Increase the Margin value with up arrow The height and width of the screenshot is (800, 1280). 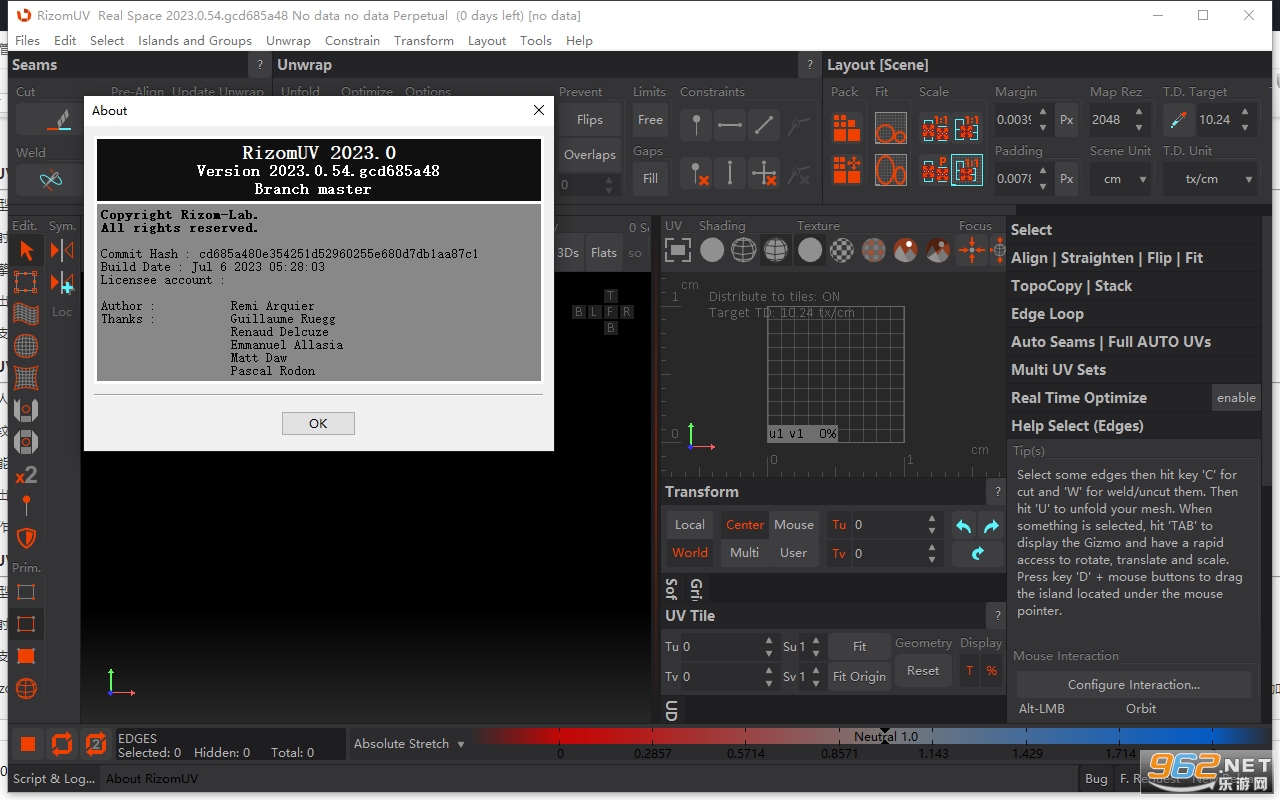[1043, 113]
